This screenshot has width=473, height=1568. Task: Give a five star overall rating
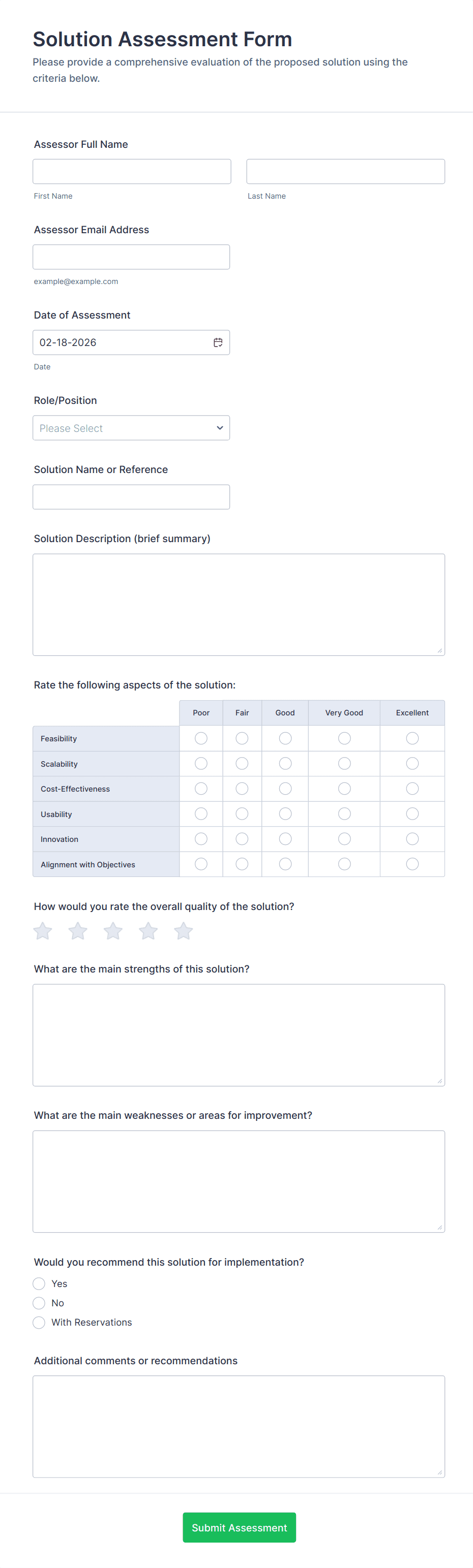pyautogui.click(x=184, y=931)
